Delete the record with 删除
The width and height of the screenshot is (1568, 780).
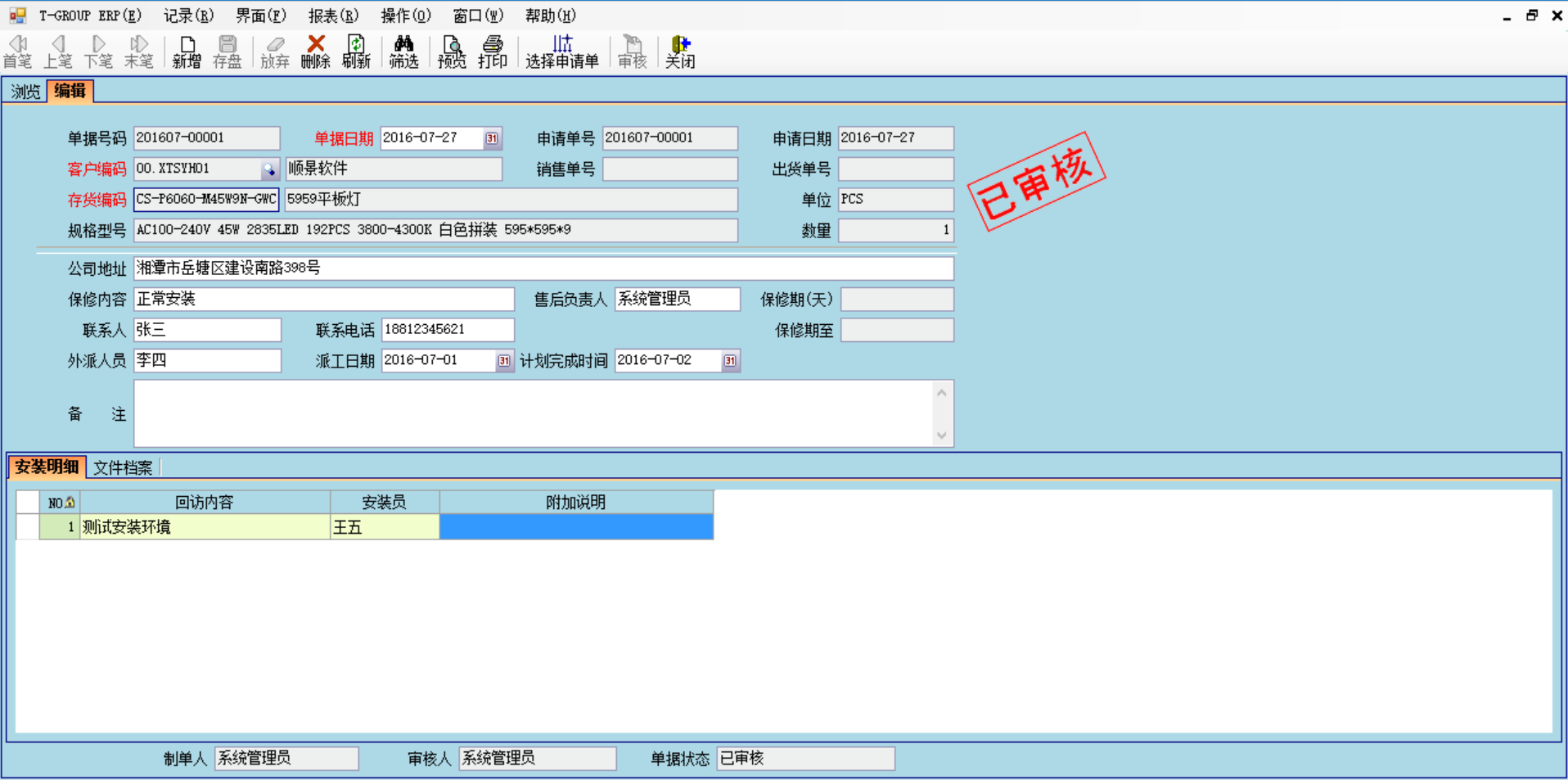click(316, 52)
